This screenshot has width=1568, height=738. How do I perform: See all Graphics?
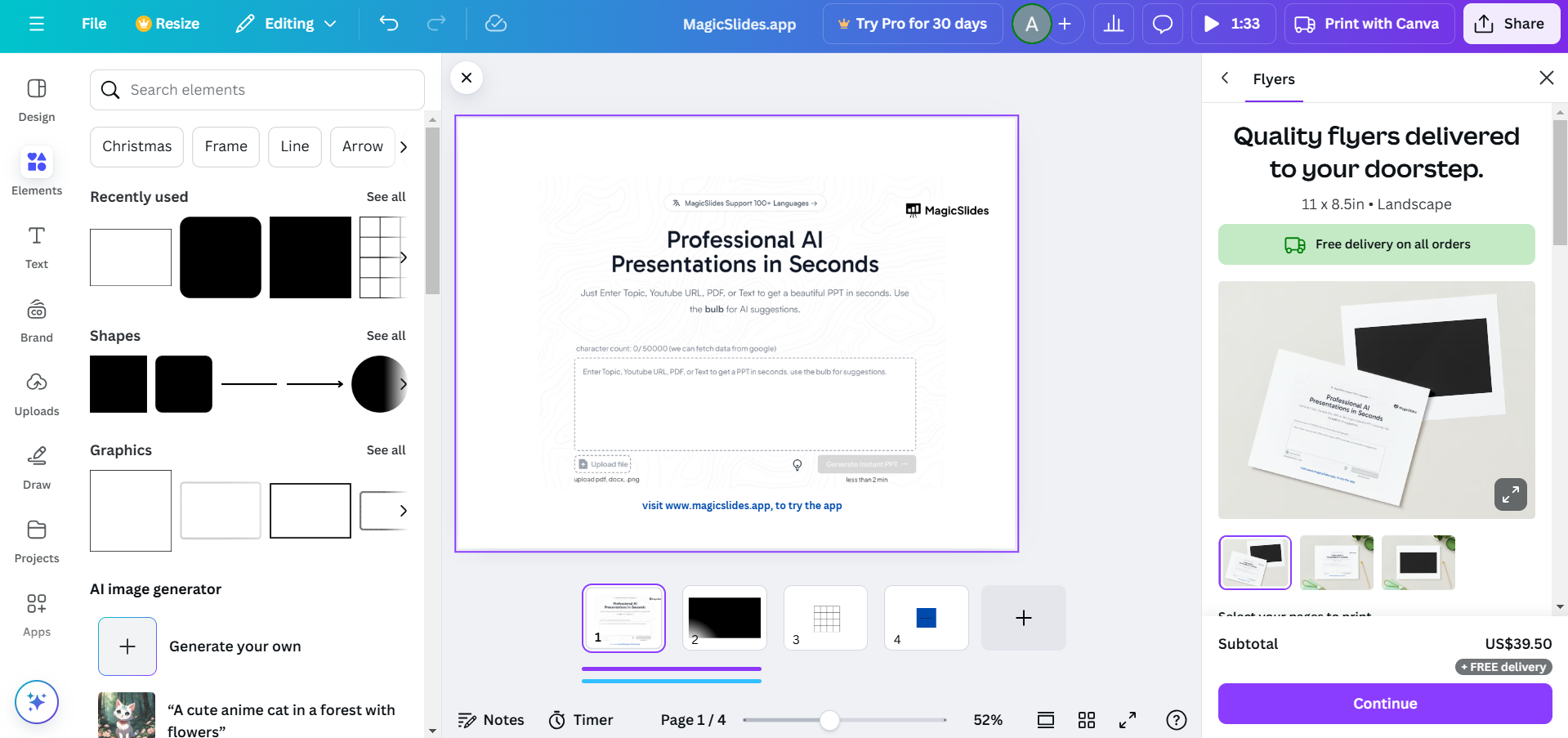(x=386, y=450)
